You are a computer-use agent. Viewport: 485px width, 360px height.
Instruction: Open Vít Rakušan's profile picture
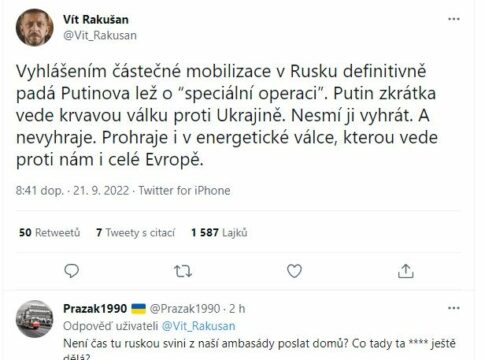point(34,27)
